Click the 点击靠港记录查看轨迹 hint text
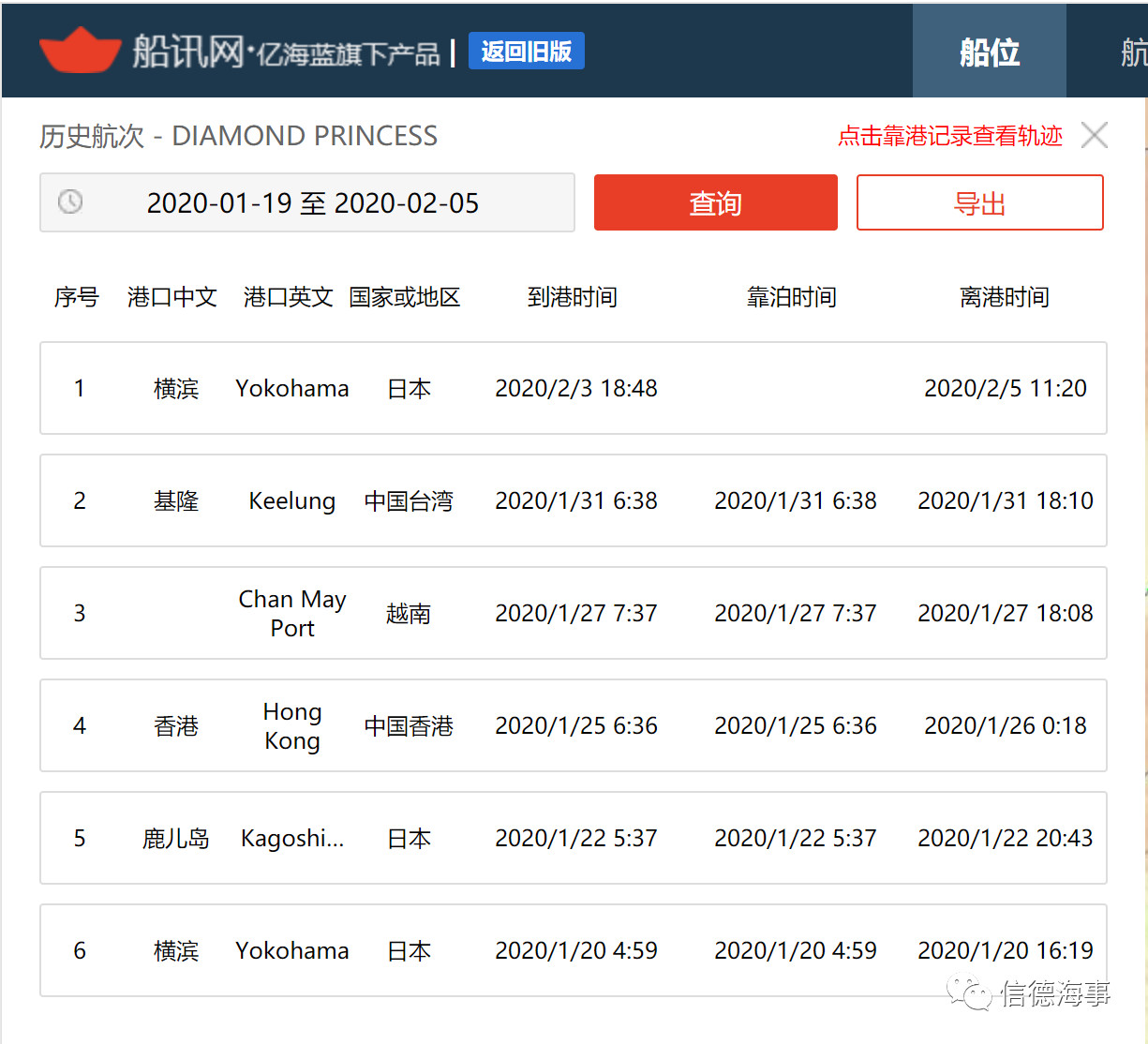 (950, 136)
